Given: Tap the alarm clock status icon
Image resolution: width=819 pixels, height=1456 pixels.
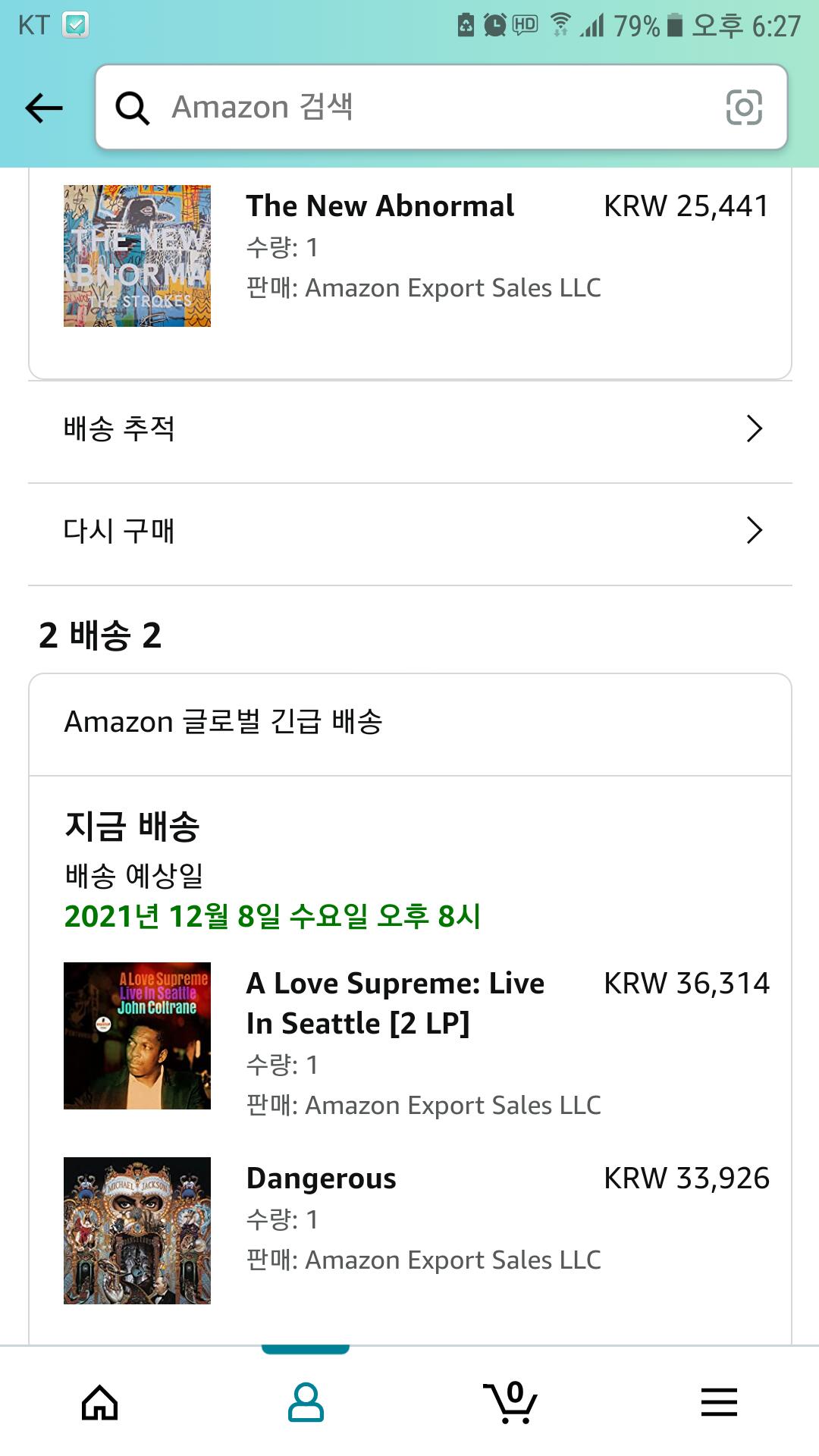Looking at the screenshot, I should (494, 26).
